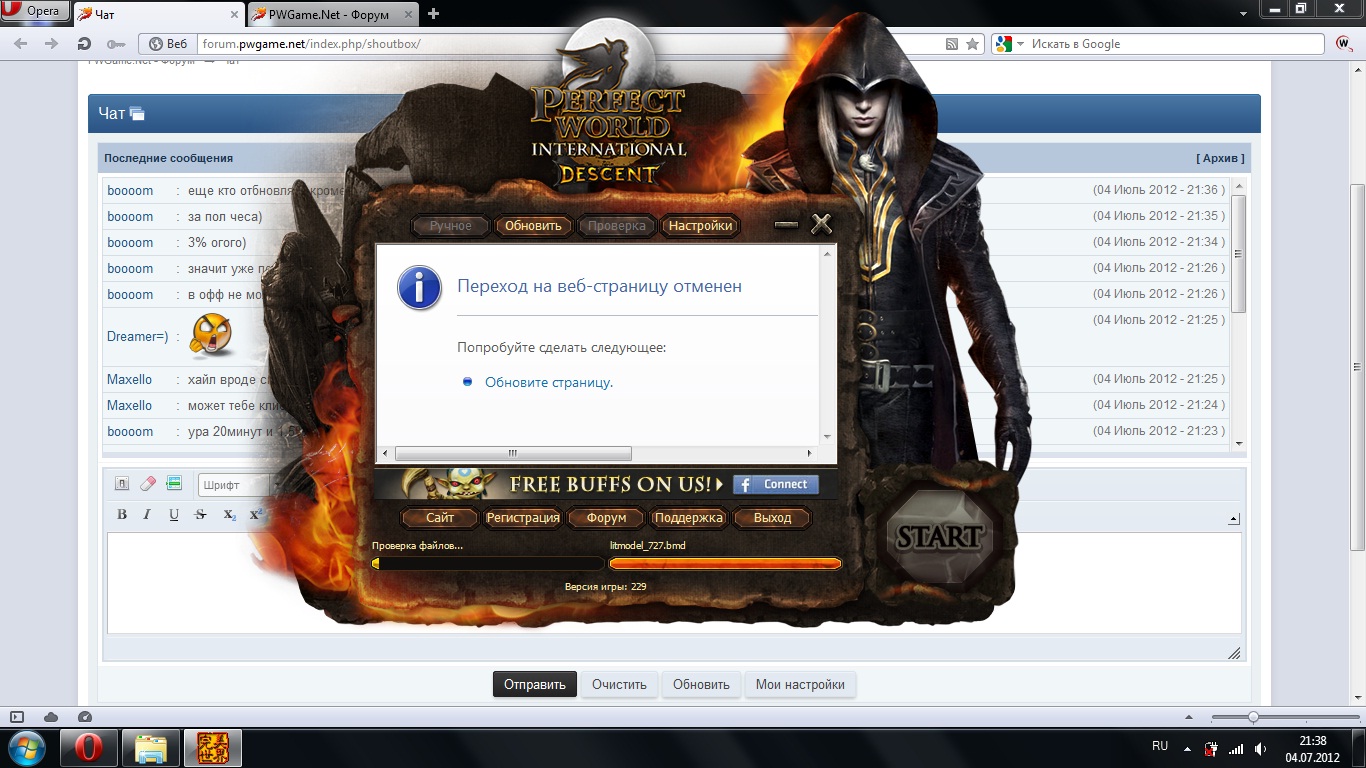
Task: Toggle bold formatting
Action: [122, 514]
